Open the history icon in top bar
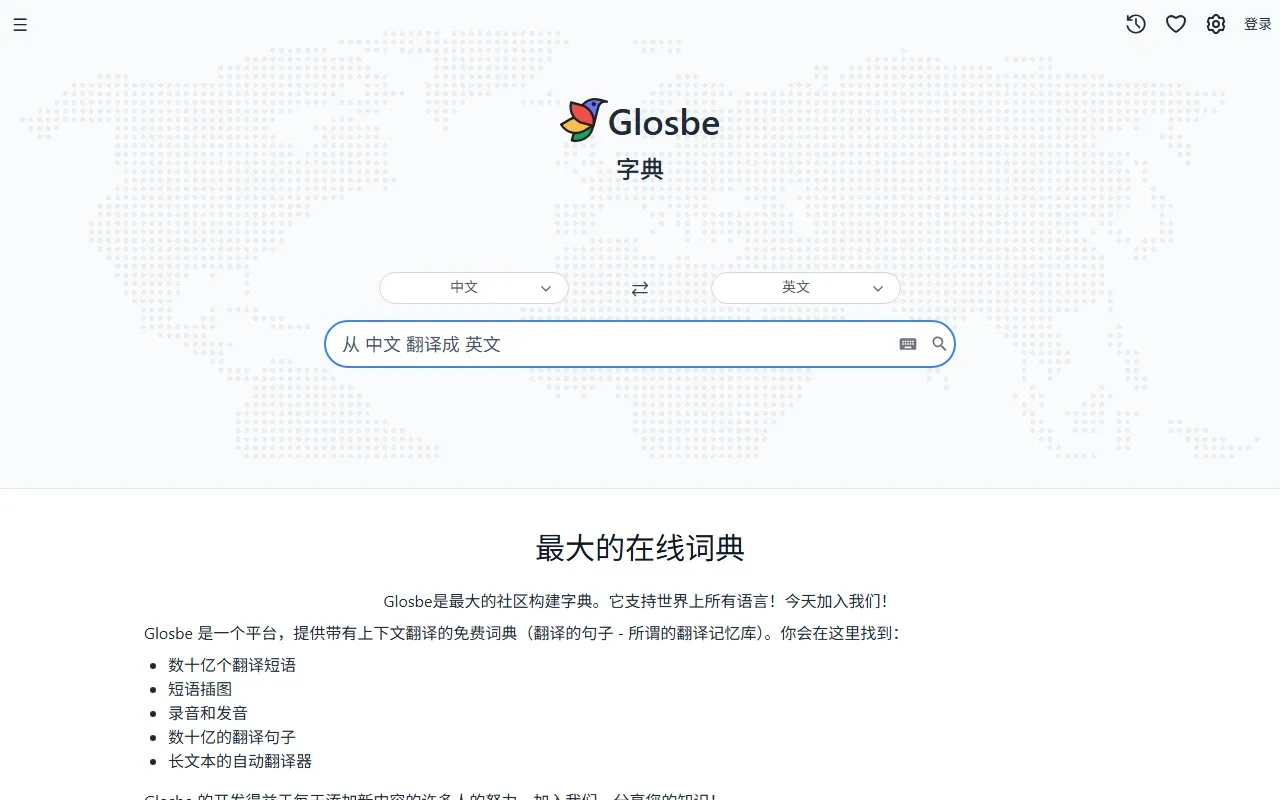The width and height of the screenshot is (1280, 800). tap(1135, 24)
